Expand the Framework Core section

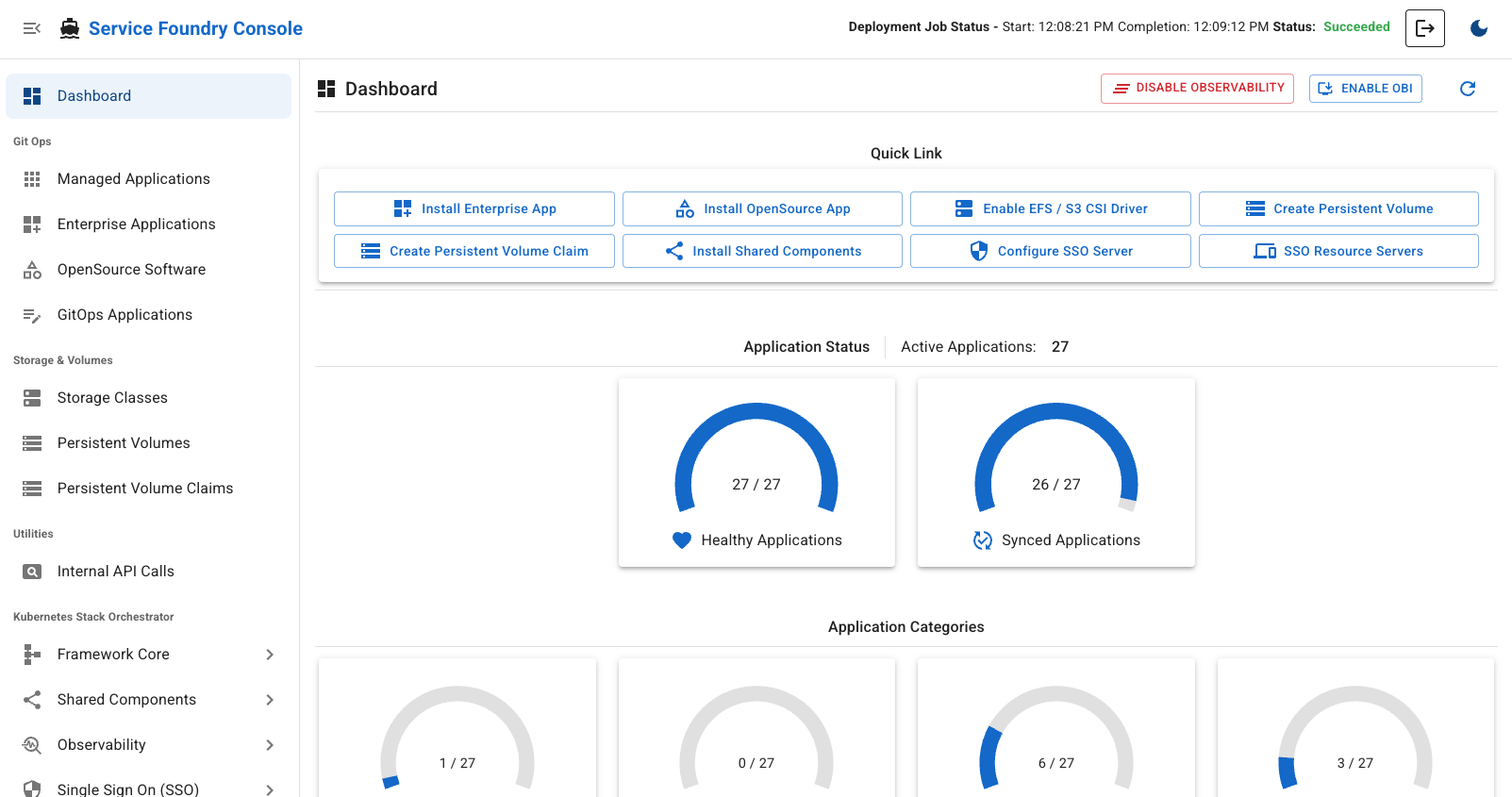tap(269, 655)
